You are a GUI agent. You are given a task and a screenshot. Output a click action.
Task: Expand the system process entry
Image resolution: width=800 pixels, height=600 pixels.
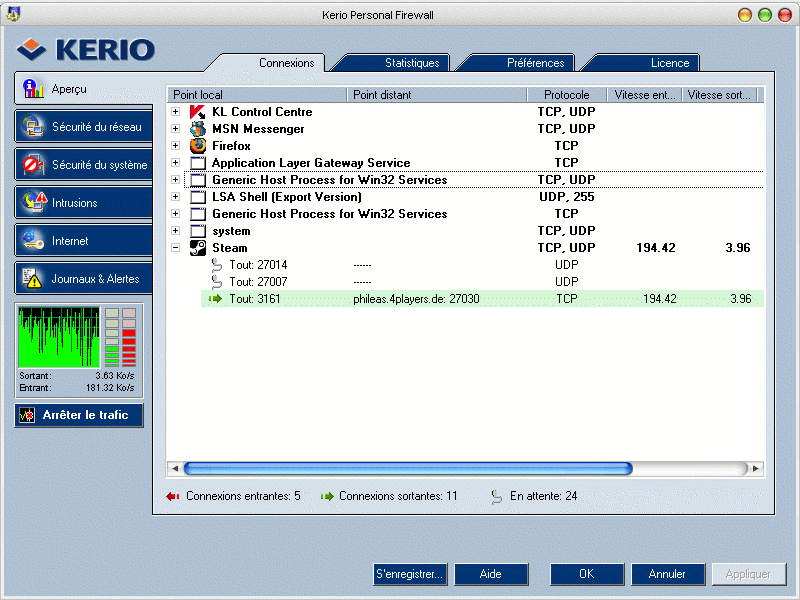pyautogui.click(x=176, y=231)
